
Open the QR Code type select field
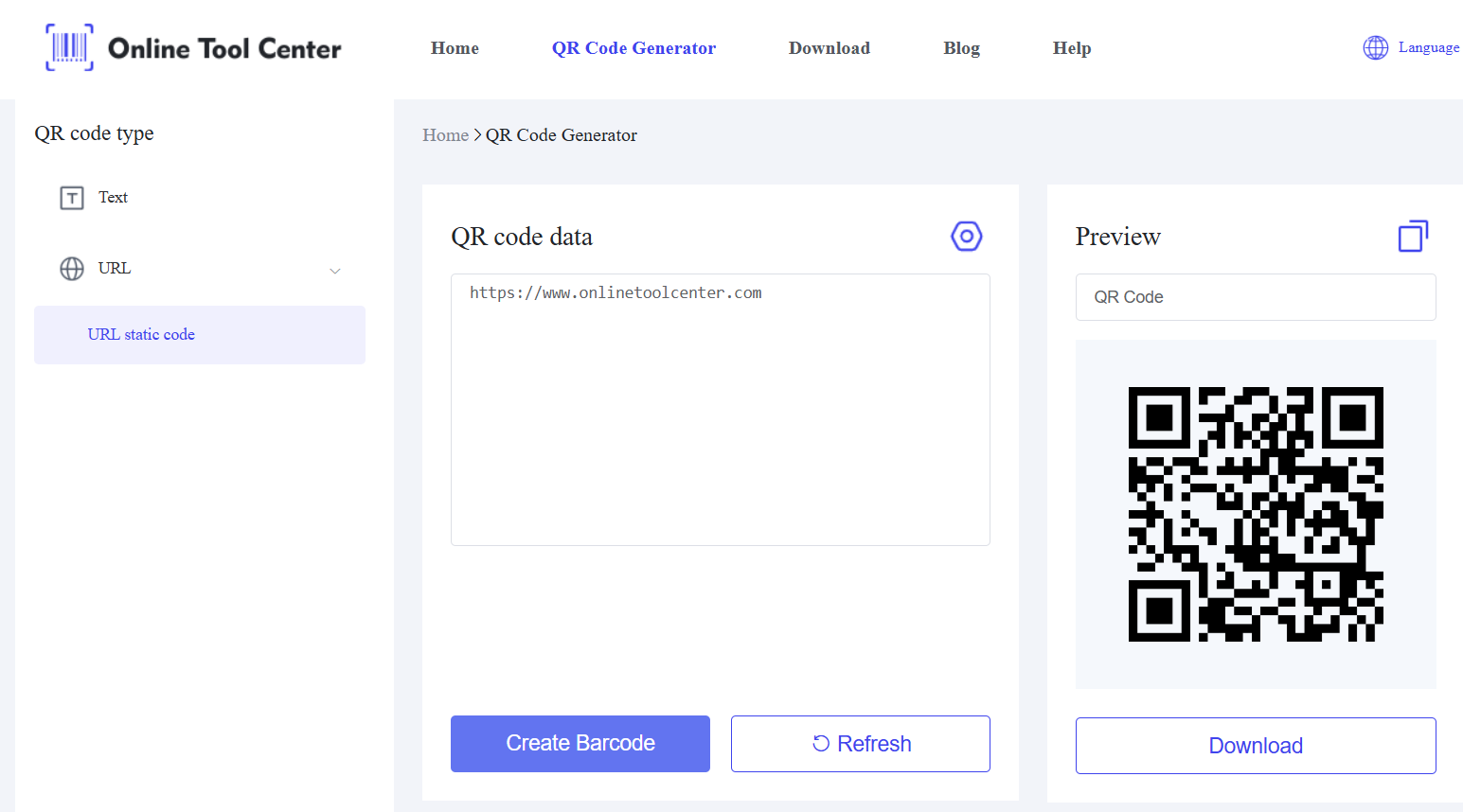(1256, 297)
